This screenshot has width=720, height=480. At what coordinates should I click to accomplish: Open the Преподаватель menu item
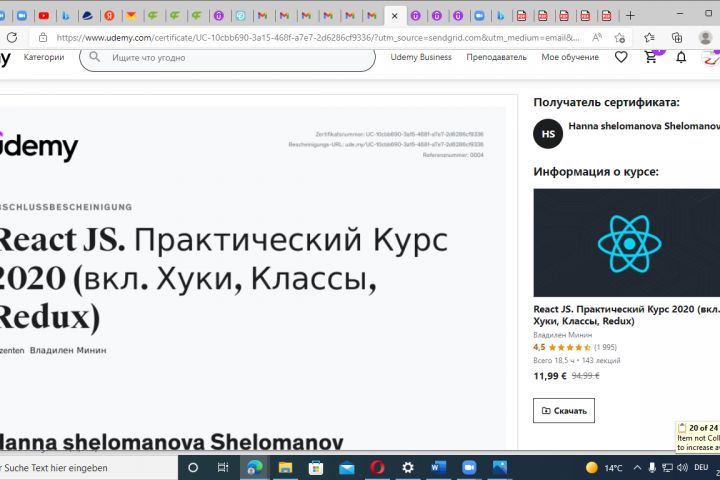[496, 57]
